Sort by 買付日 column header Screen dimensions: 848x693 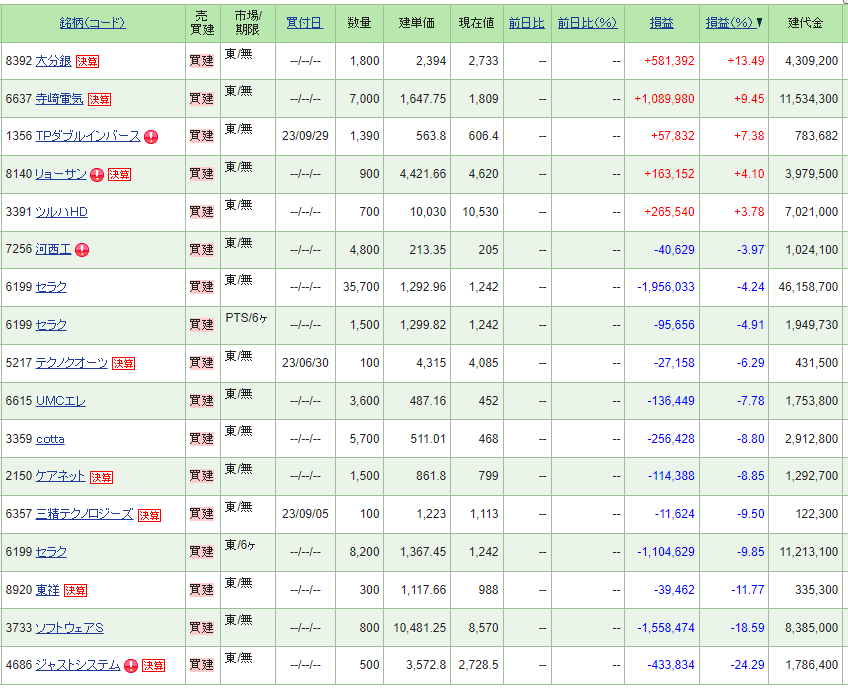coord(304,23)
